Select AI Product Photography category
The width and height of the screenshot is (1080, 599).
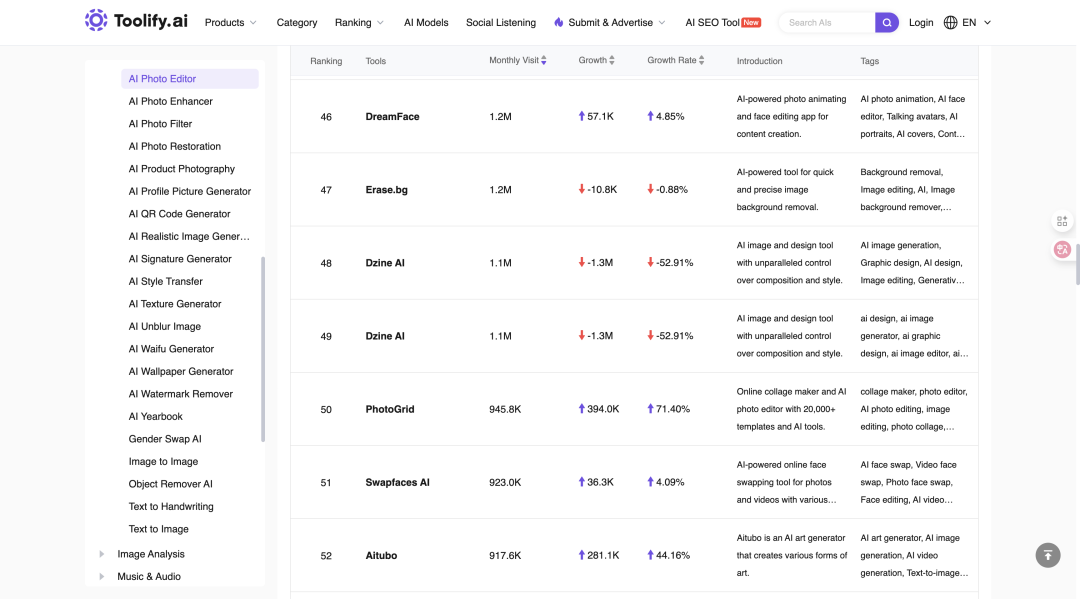[181, 169]
